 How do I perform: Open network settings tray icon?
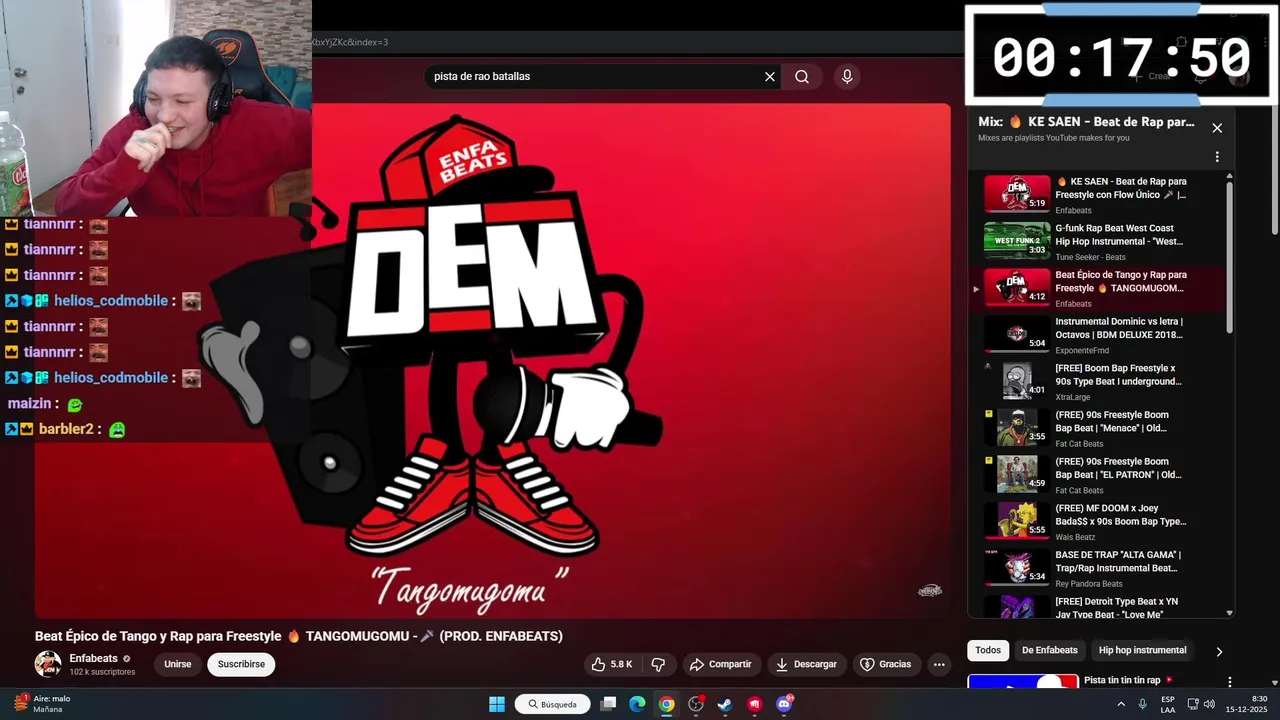tap(1193, 704)
